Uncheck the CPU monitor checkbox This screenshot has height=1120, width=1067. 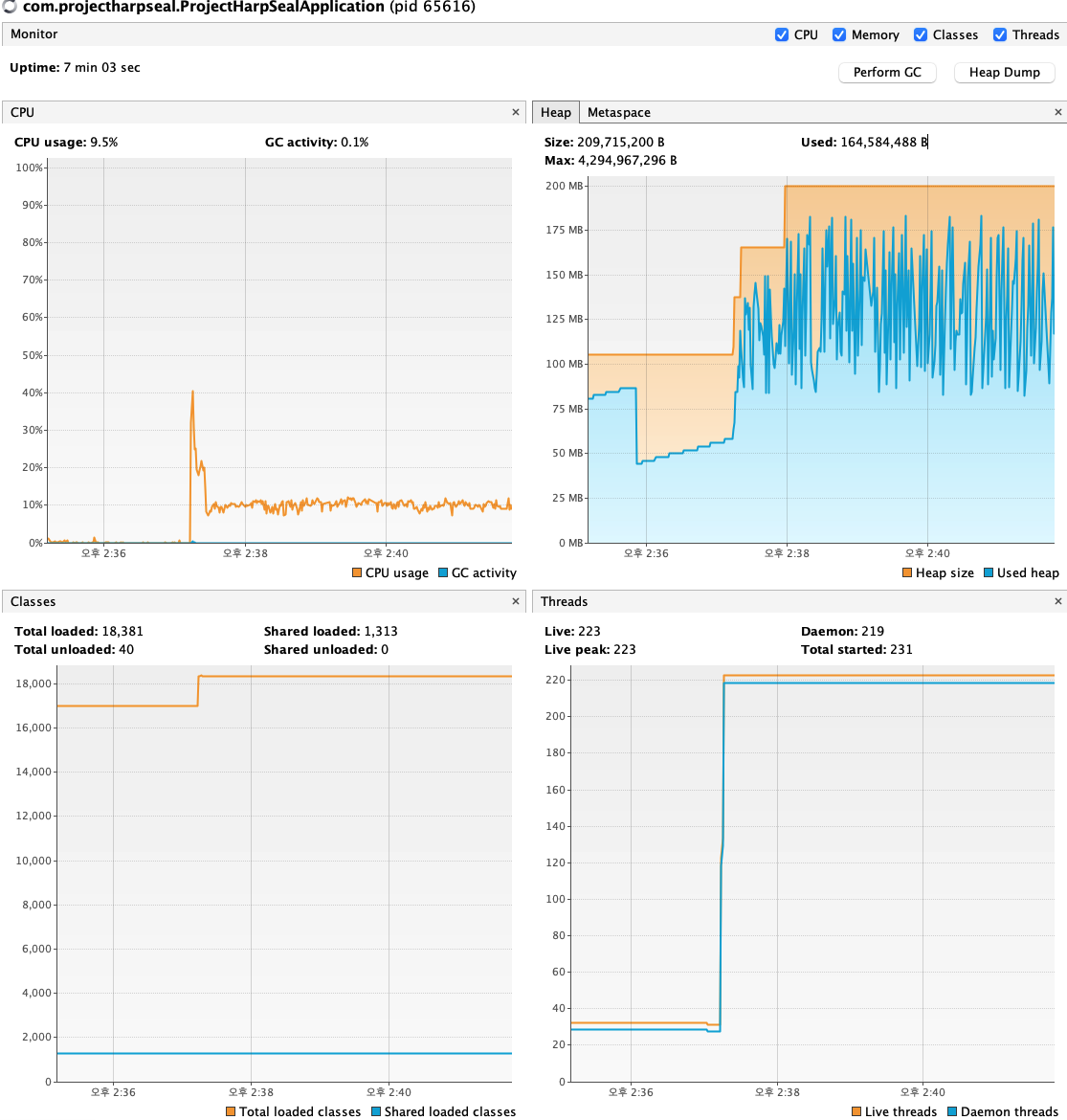pos(782,35)
